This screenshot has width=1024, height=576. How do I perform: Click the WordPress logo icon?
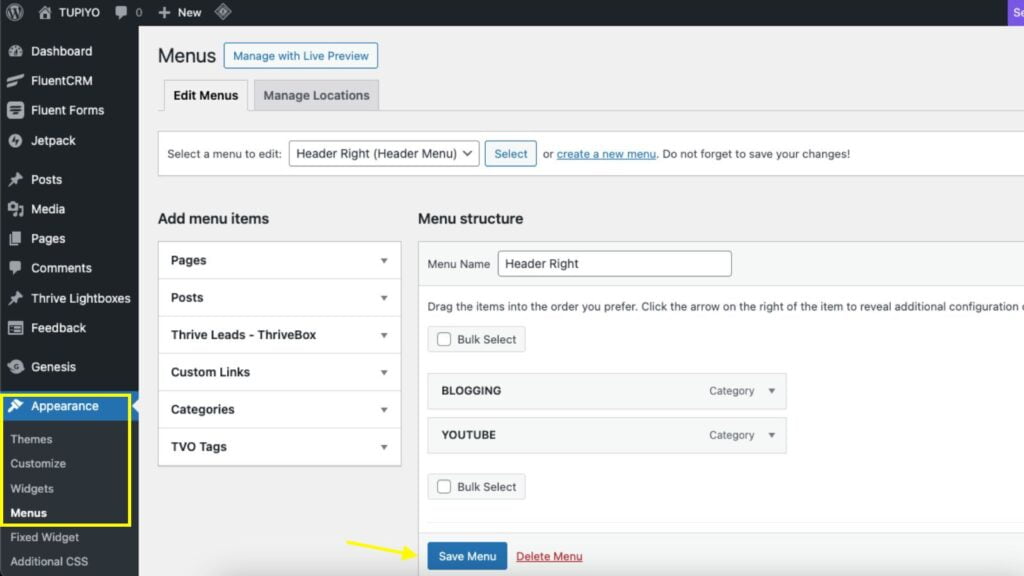coord(14,12)
